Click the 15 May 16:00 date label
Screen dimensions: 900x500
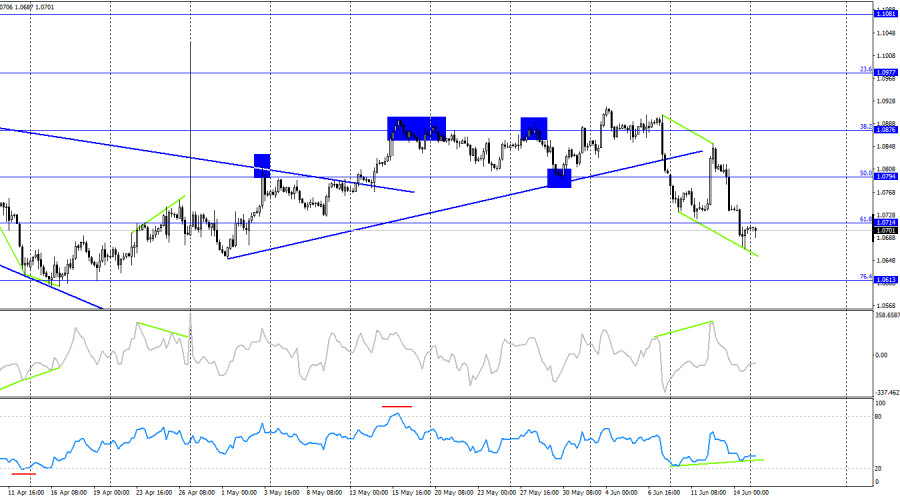coord(411,493)
